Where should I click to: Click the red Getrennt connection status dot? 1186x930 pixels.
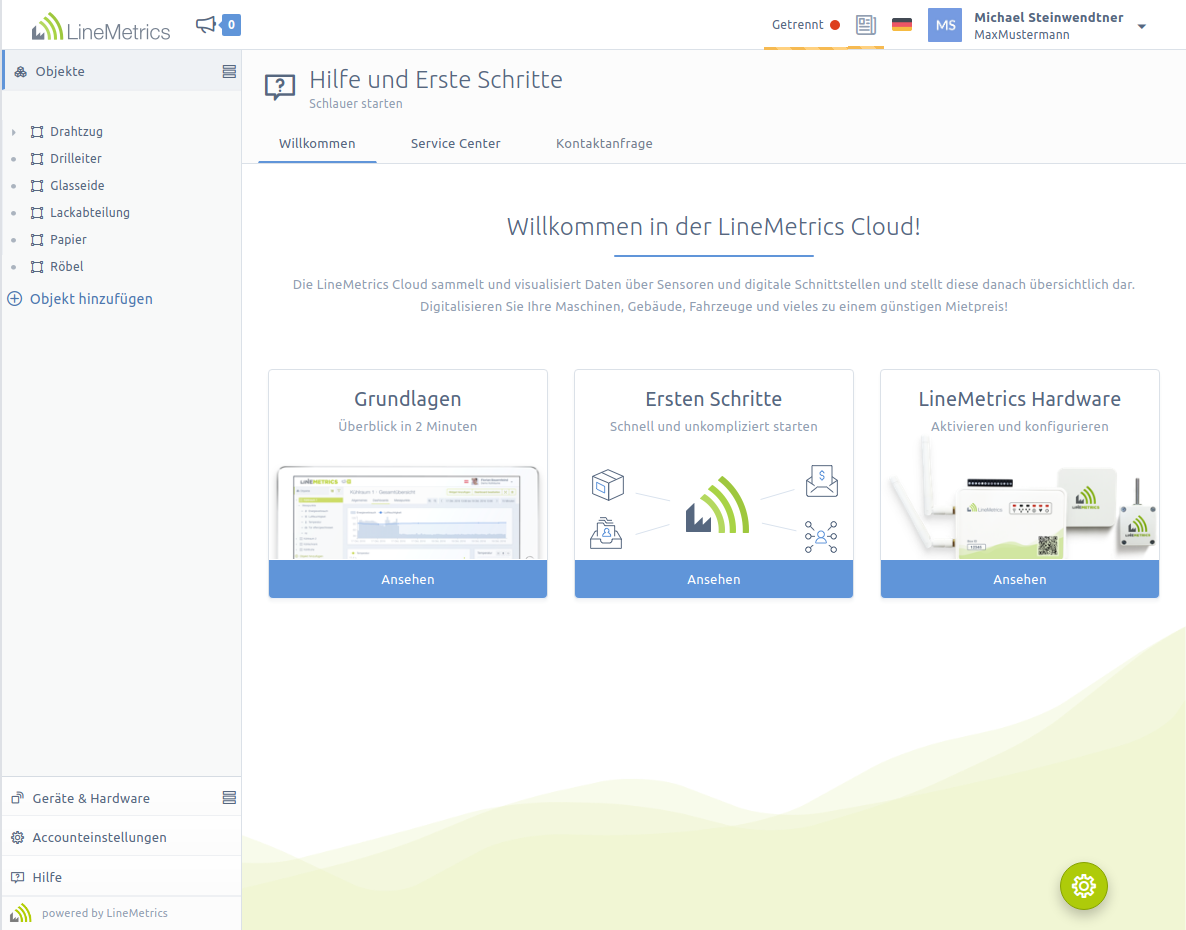835,25
